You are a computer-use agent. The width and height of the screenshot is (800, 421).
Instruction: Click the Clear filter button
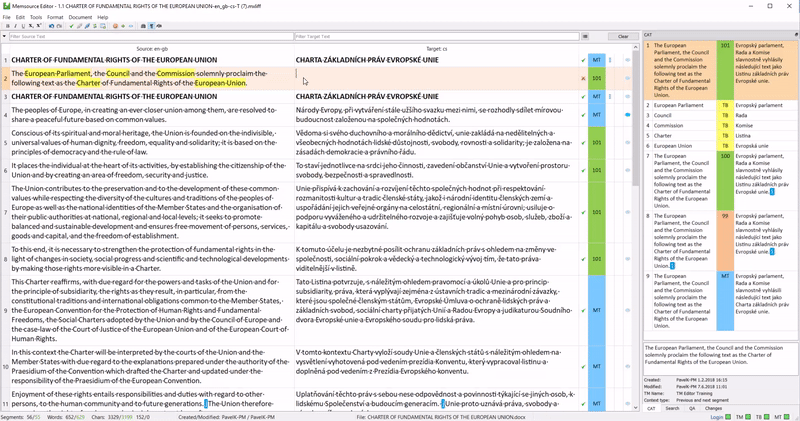(x=623, y=36)
